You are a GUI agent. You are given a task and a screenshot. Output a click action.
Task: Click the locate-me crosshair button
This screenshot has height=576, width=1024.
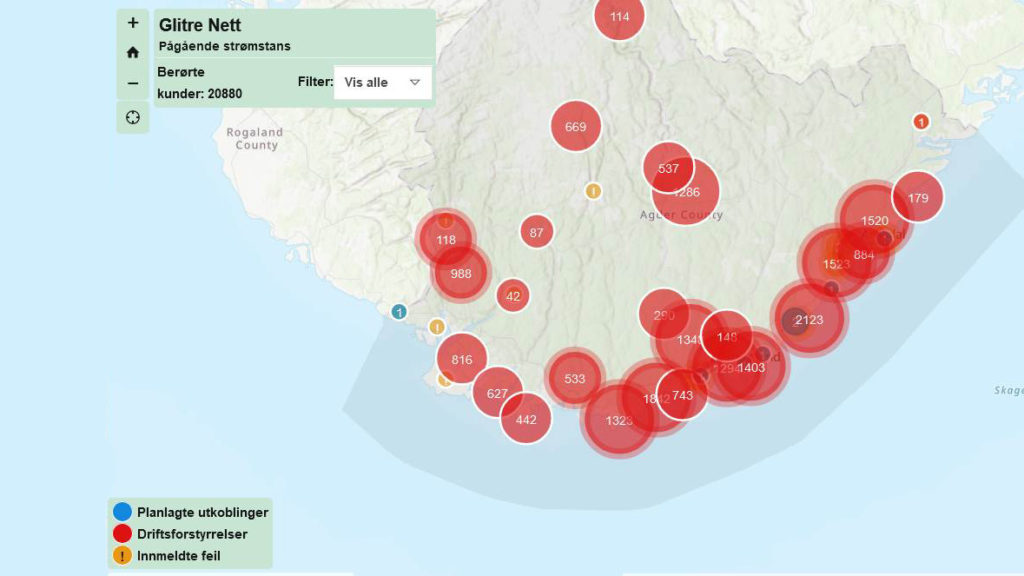coord(133,118)
